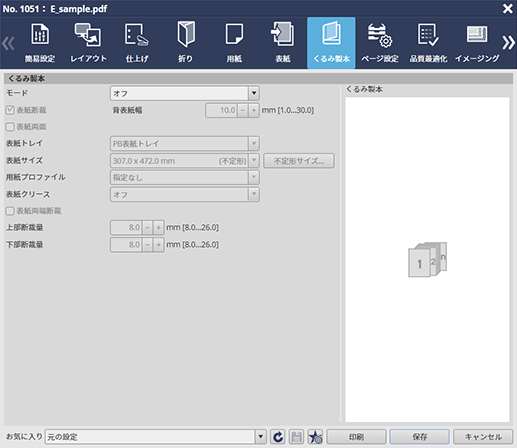Click the キャンセル cancel button
The height and width of the screenshot is (448, 517).
[x=483, y=437]
